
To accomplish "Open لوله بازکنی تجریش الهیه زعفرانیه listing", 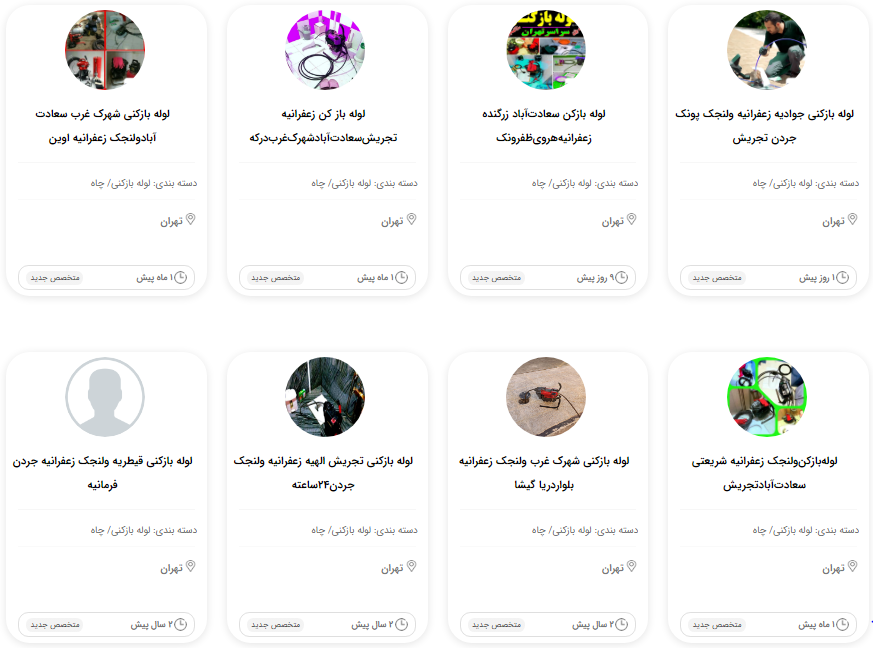I will click(x=323, y=473).
